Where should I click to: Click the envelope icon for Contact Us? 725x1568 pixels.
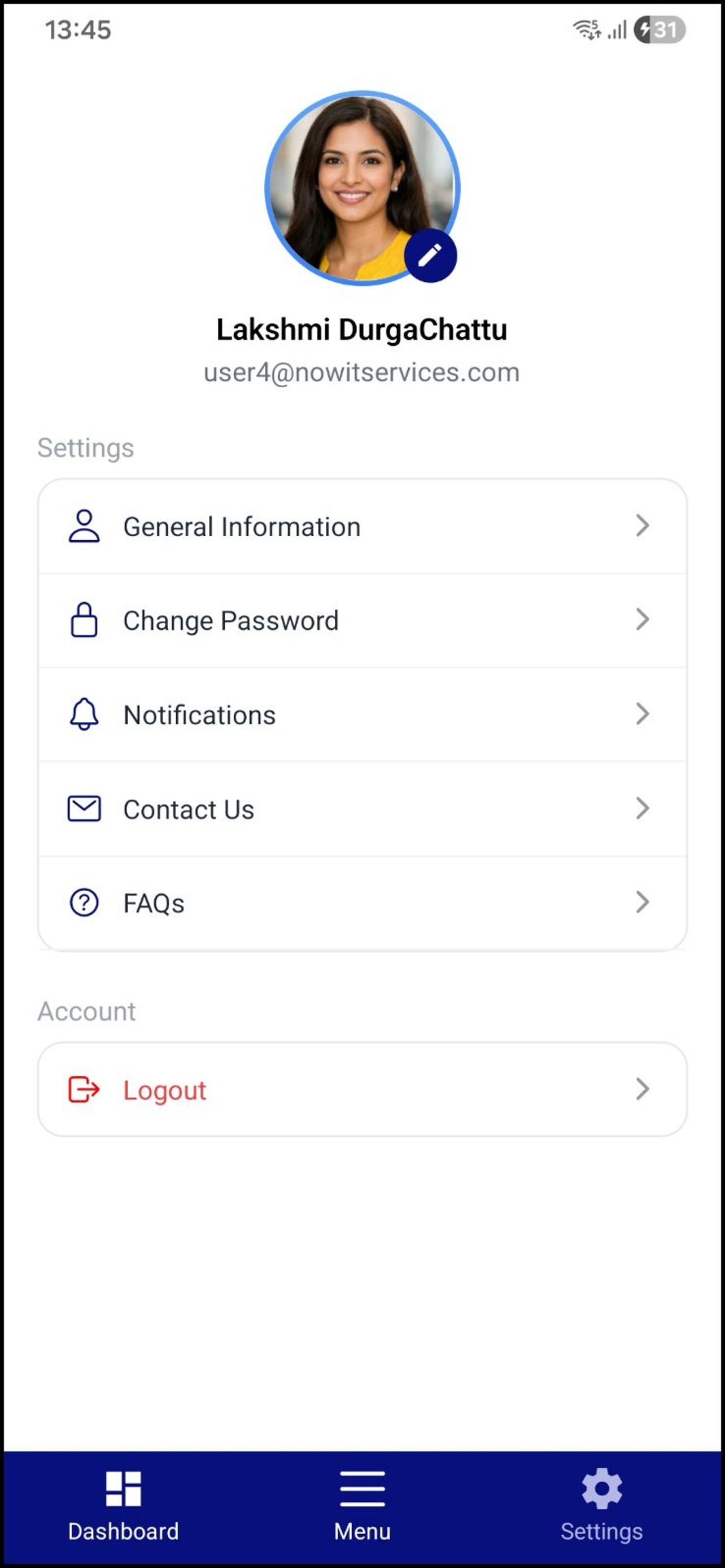pos(84,808)
